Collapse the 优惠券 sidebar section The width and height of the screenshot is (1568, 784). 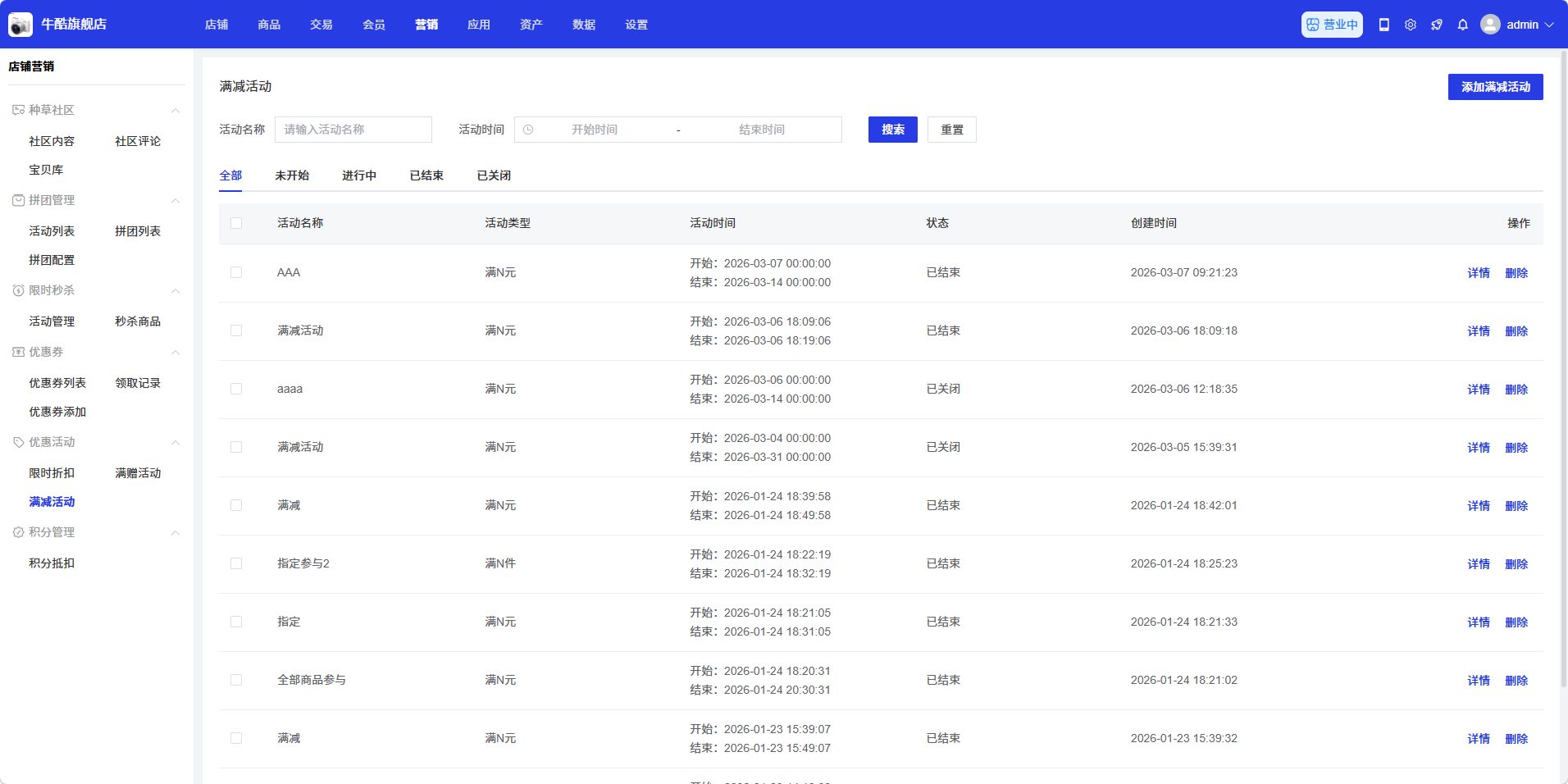coord(175,352)
